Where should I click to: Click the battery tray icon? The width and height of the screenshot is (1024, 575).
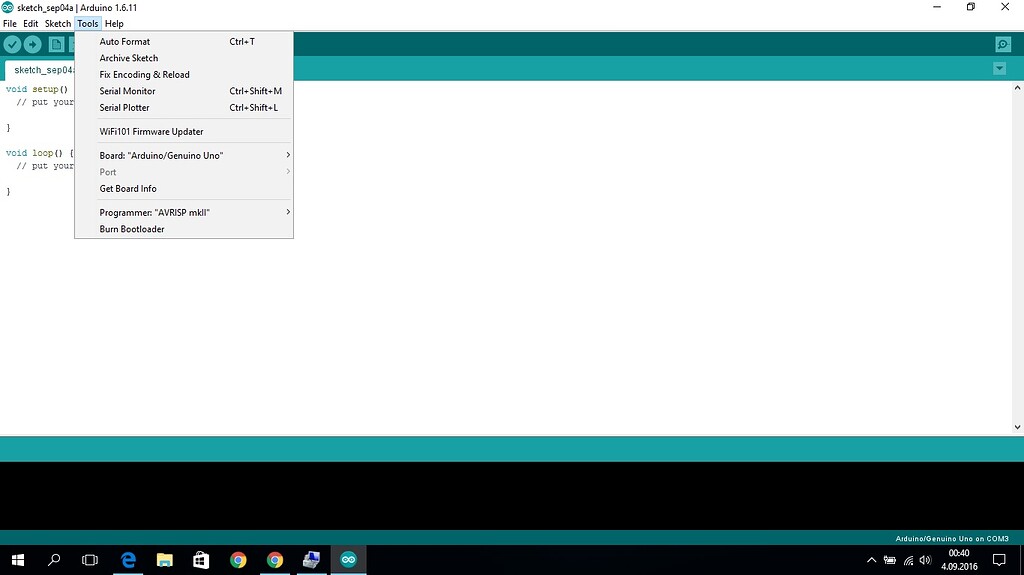coord(889,560)
